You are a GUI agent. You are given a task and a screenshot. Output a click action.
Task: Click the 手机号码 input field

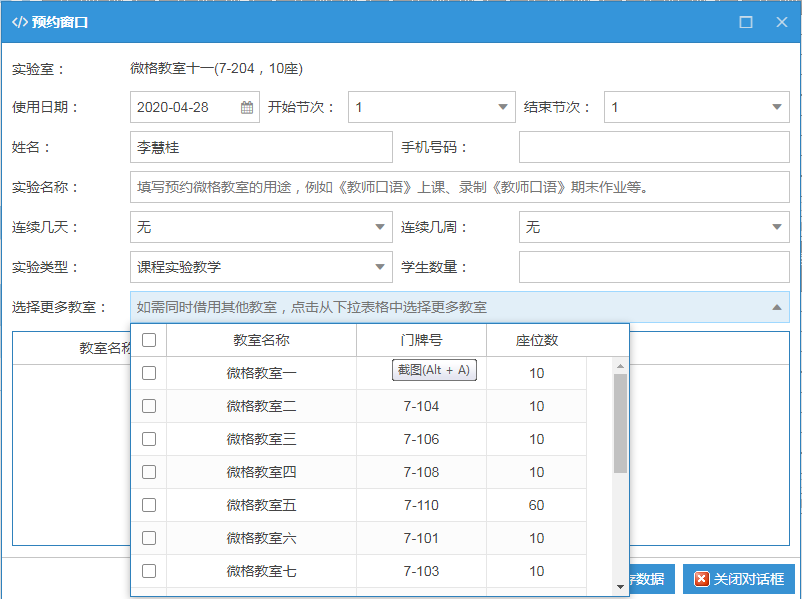pyautogui.click(x=653, y=147)
